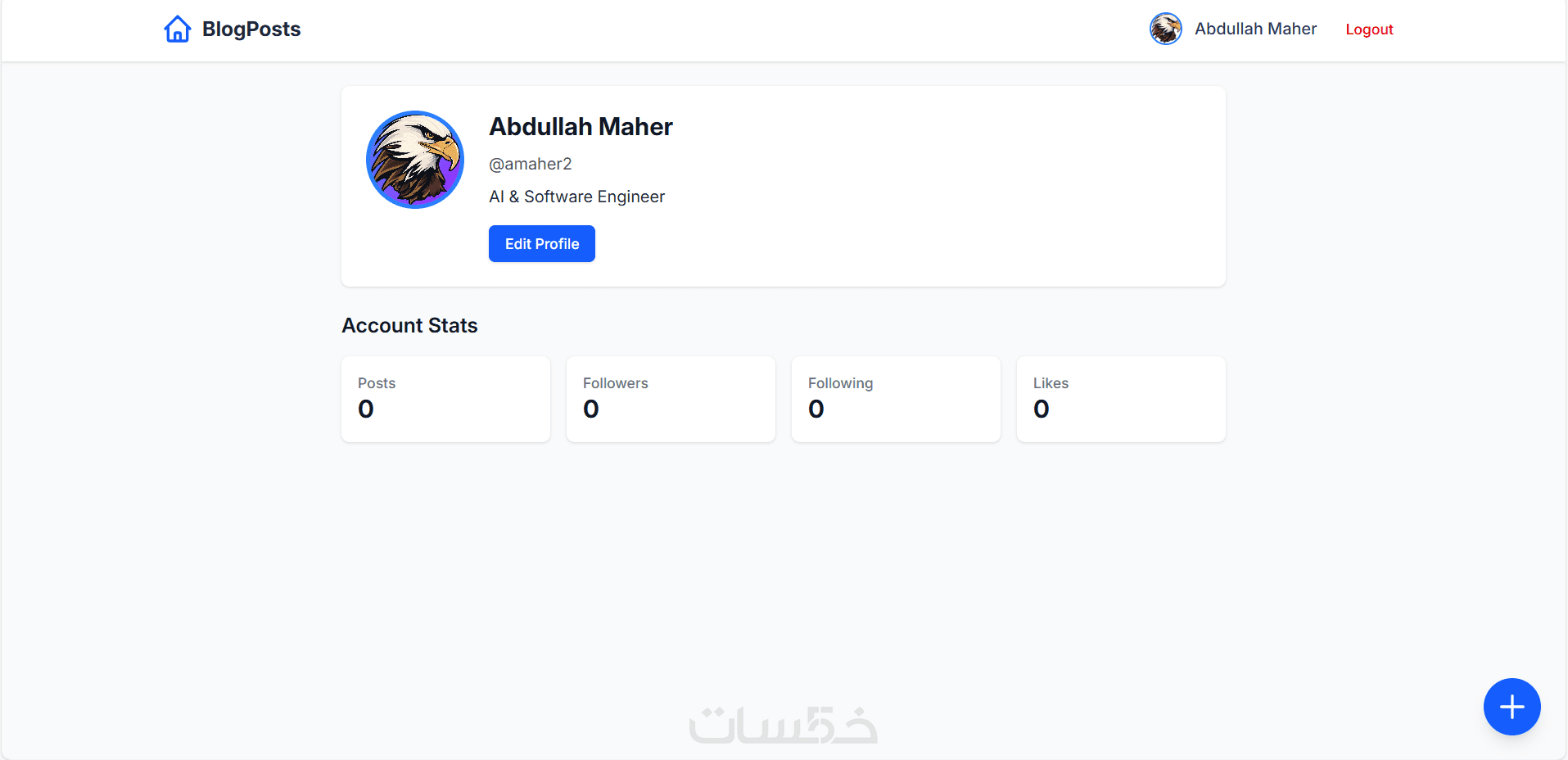Click the Abdullah Maher profile heading

click(x=581, y=127)
